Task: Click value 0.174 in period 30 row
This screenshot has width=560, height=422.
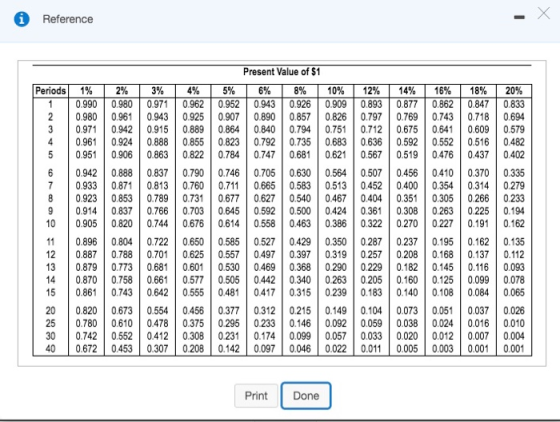Action: 264,336
